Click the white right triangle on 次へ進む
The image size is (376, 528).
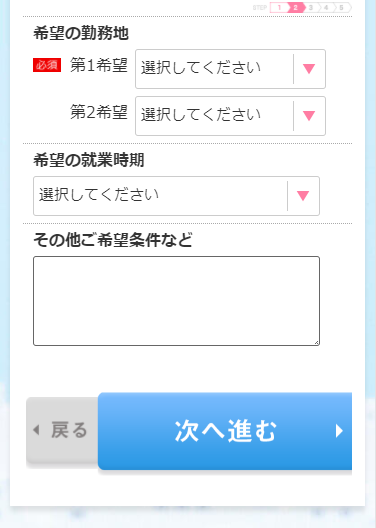click(x=339, y=431)
